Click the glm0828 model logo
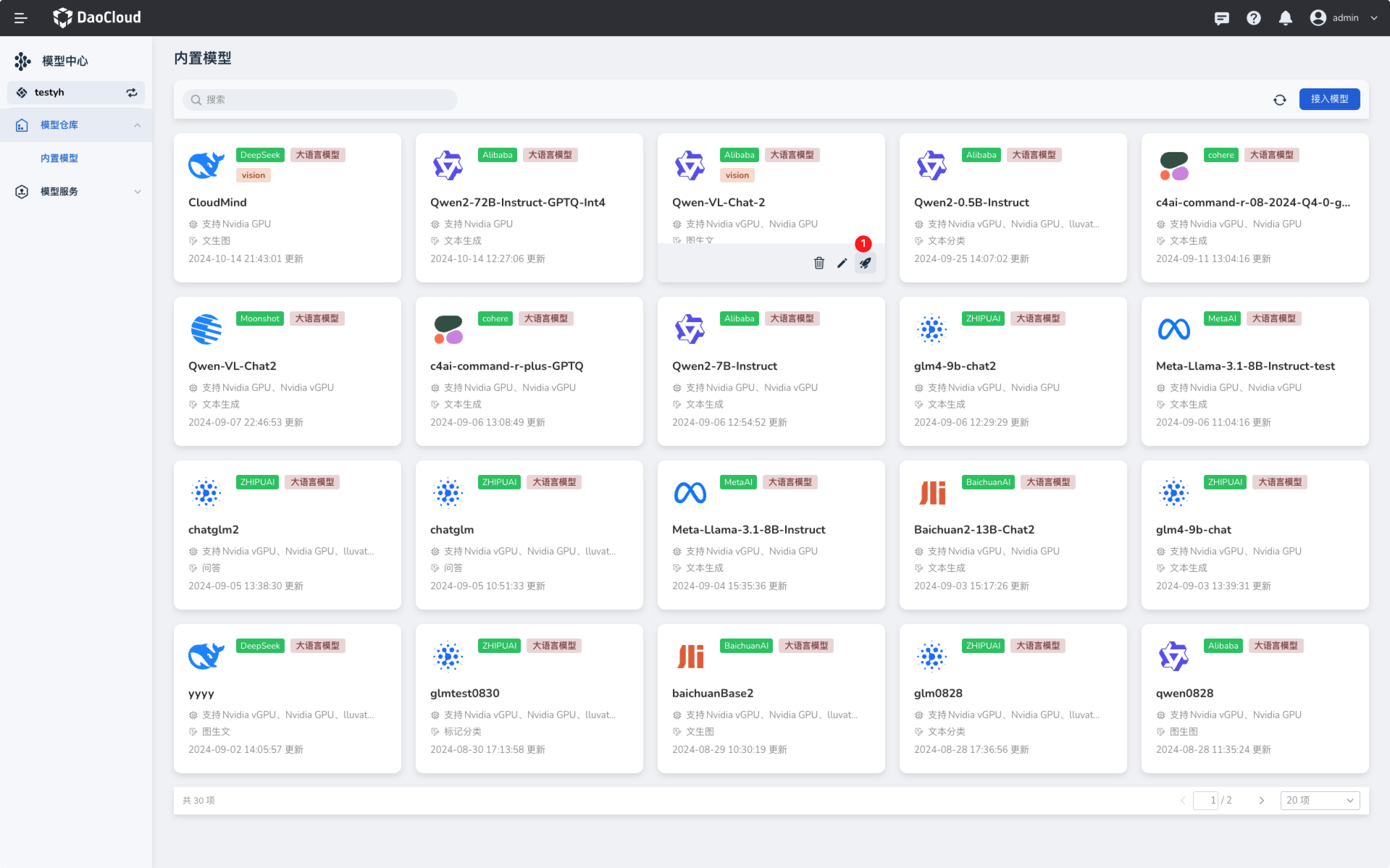Viewport: 1390px width, 868px height. [x=931, y=657]
